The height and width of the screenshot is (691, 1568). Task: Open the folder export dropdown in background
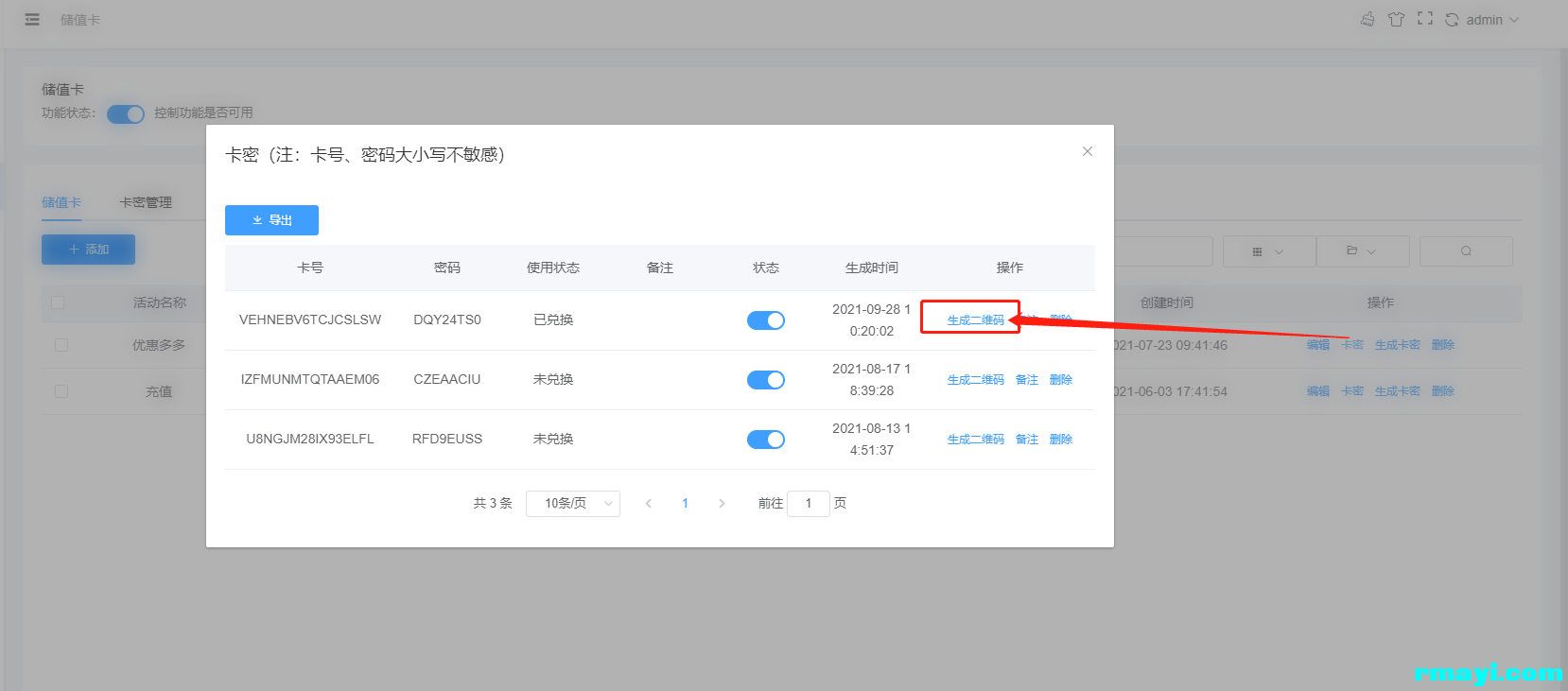click(1362, 251)
